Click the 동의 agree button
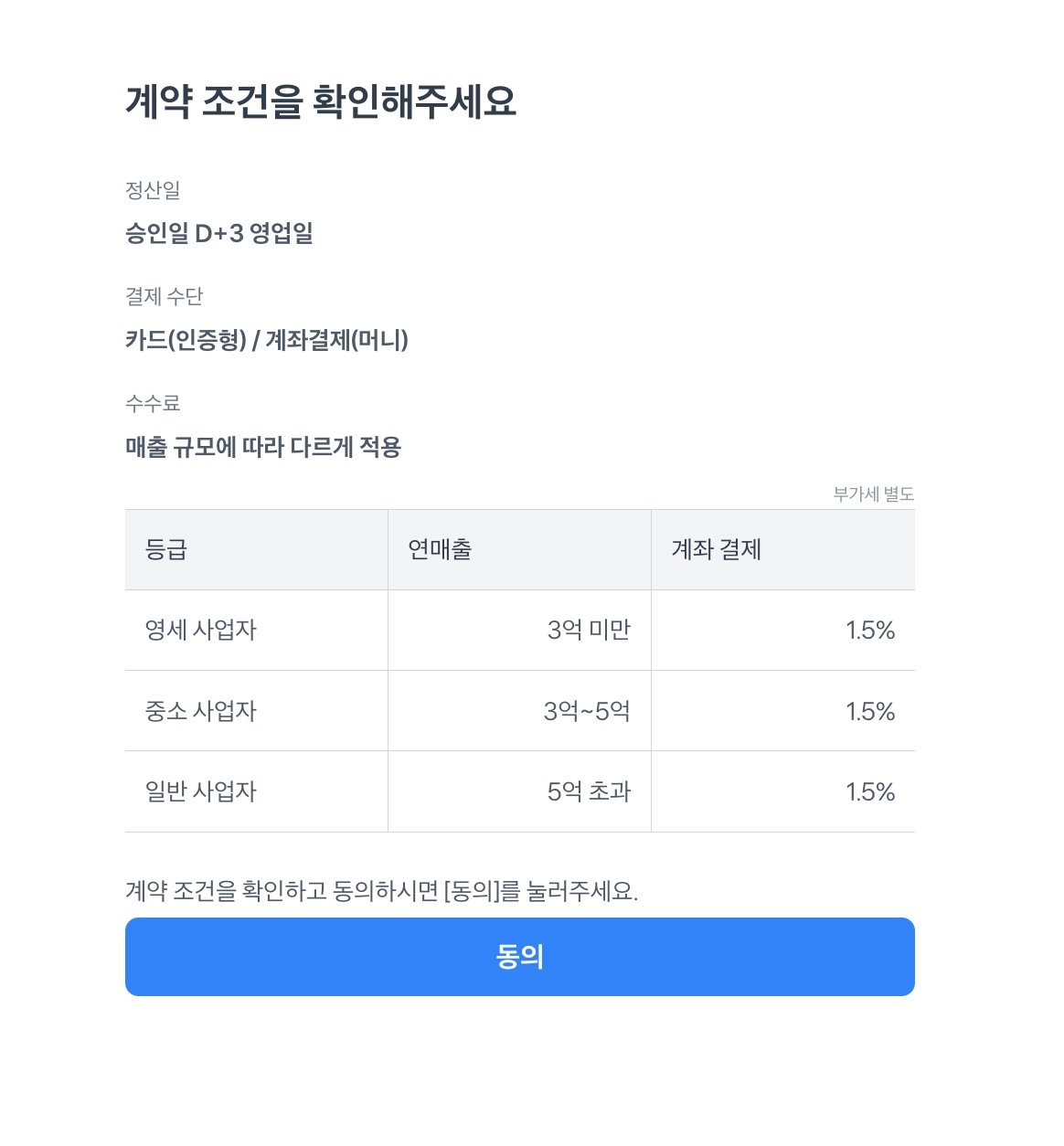Screen dimensions: 1064x1146 click(x=519, y=957)
